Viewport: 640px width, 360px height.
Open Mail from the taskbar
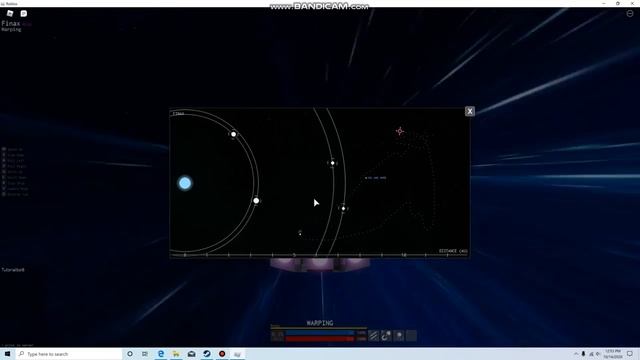(191, 354)
